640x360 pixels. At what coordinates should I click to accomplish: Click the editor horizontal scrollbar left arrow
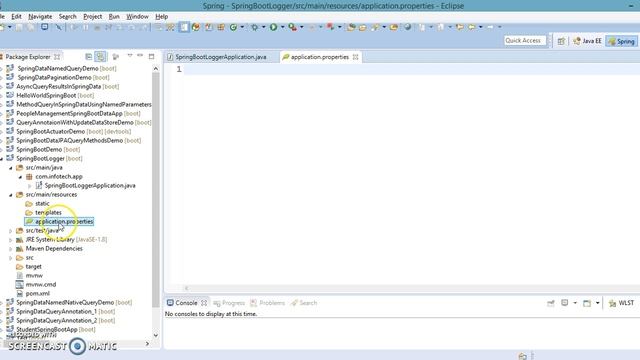point(187,288)
